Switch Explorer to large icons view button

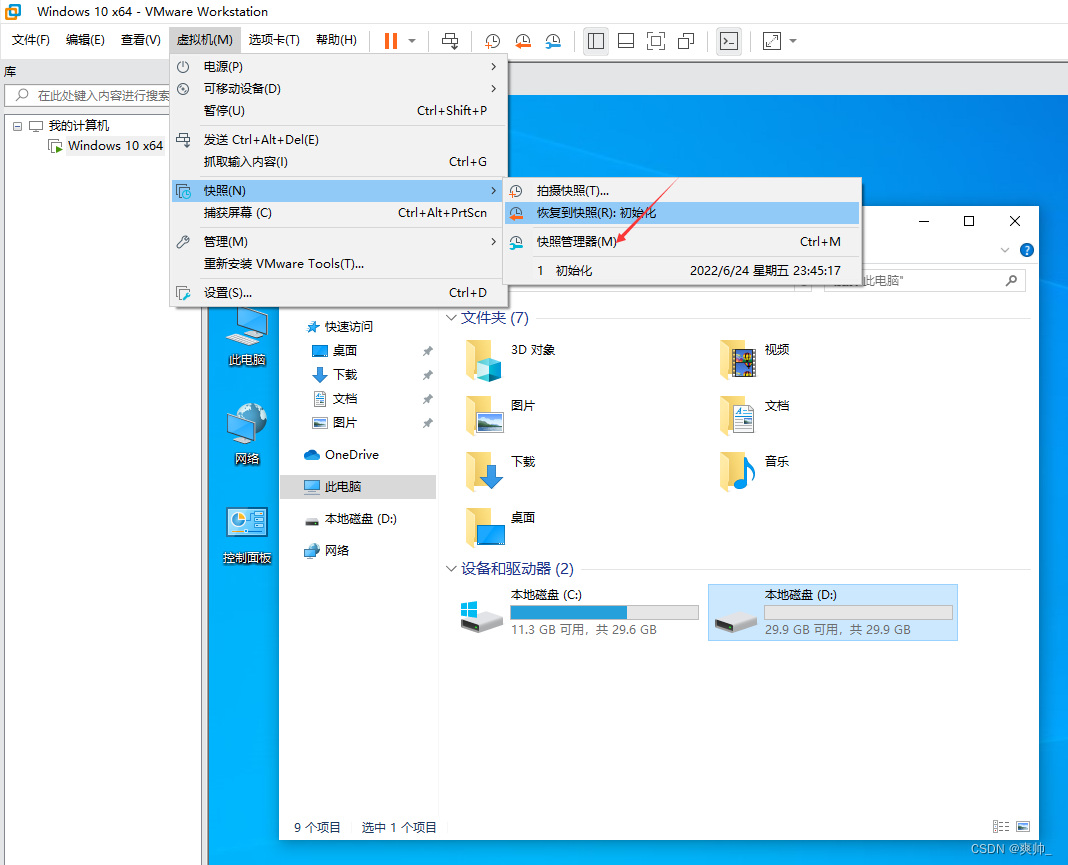[1023, 826]
